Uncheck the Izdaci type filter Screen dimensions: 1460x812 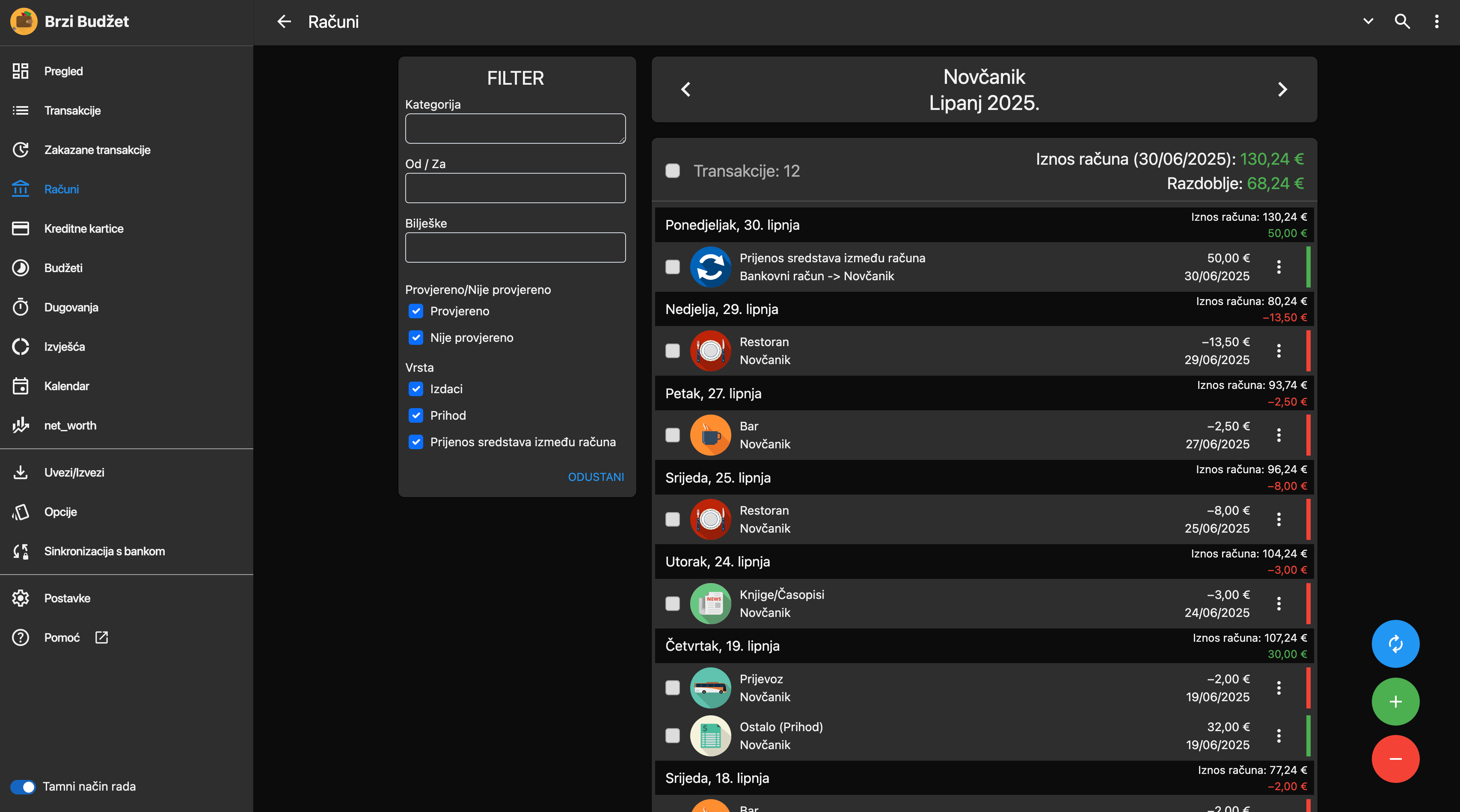416,389
